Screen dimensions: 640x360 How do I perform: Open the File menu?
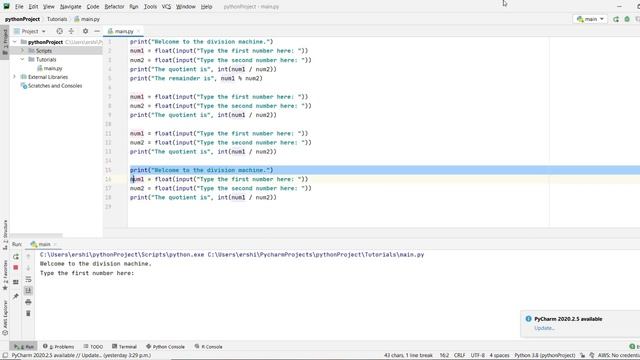point(19,7)
